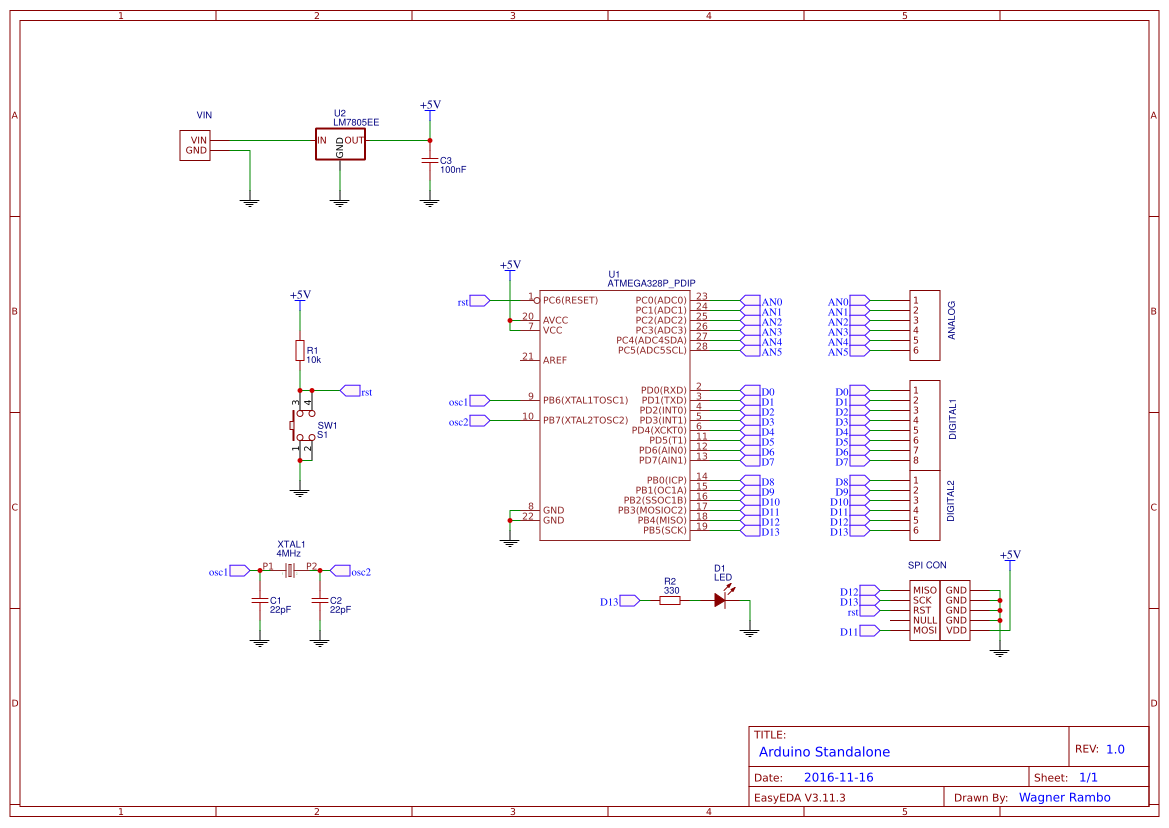Click D7 net flag beside DIGITAL1 connector
The width and height of the screenshot is (1169, 828).
(860, 461)
